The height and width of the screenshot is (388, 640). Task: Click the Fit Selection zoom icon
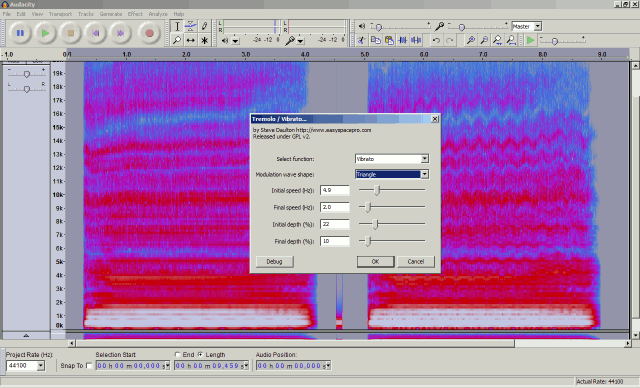[498, 40]
